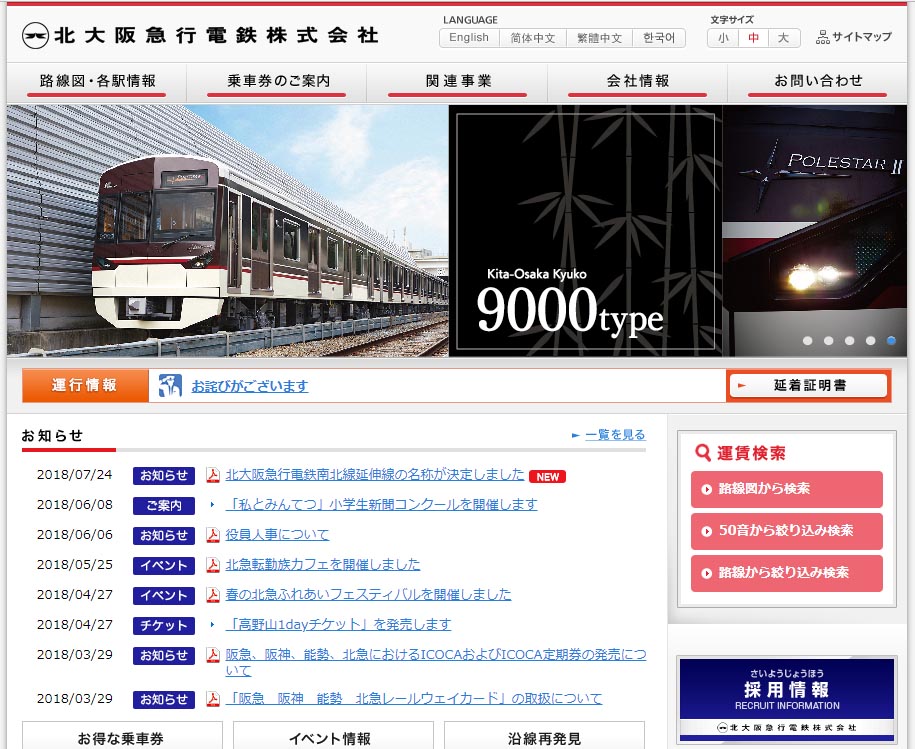Set font size to large (大)
The height and width of the screenshot is (749, 915).
click(x=783, y=38)
